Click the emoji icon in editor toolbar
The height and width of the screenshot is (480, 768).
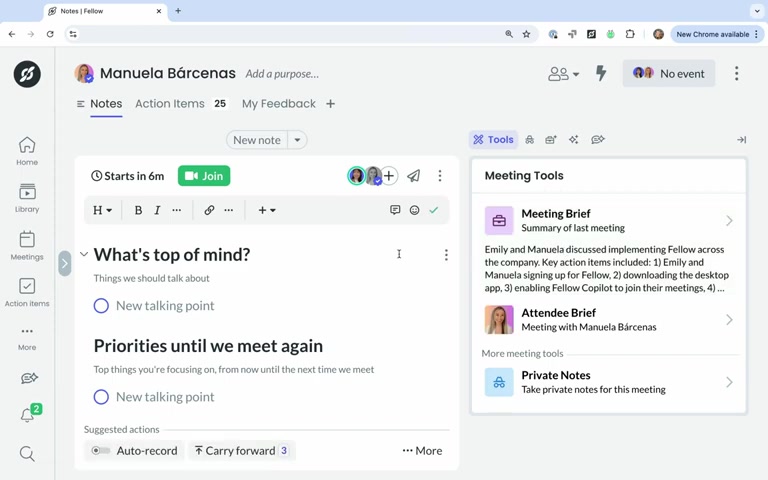[x=414, y=210]
